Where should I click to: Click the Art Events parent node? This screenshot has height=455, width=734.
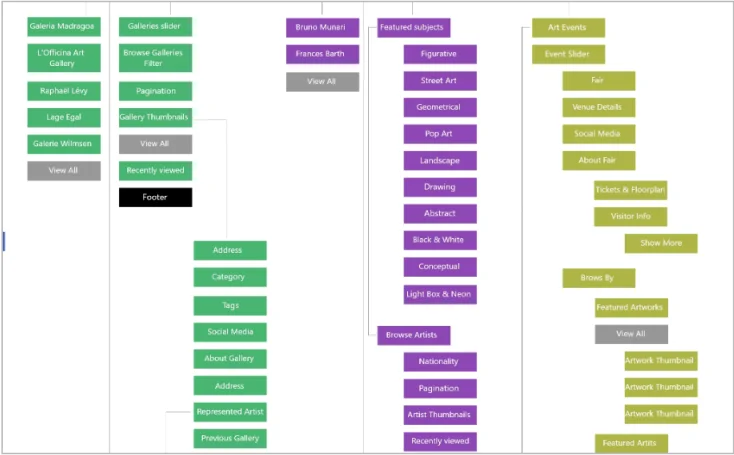click(x=567, y=28)
